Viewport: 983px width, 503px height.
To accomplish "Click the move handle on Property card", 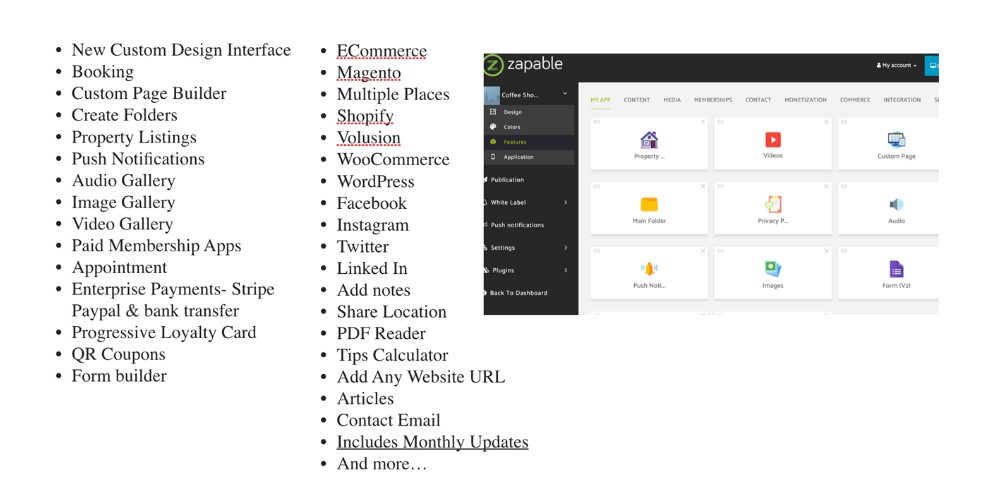I will pyautogui.click(x=596, y=122).
